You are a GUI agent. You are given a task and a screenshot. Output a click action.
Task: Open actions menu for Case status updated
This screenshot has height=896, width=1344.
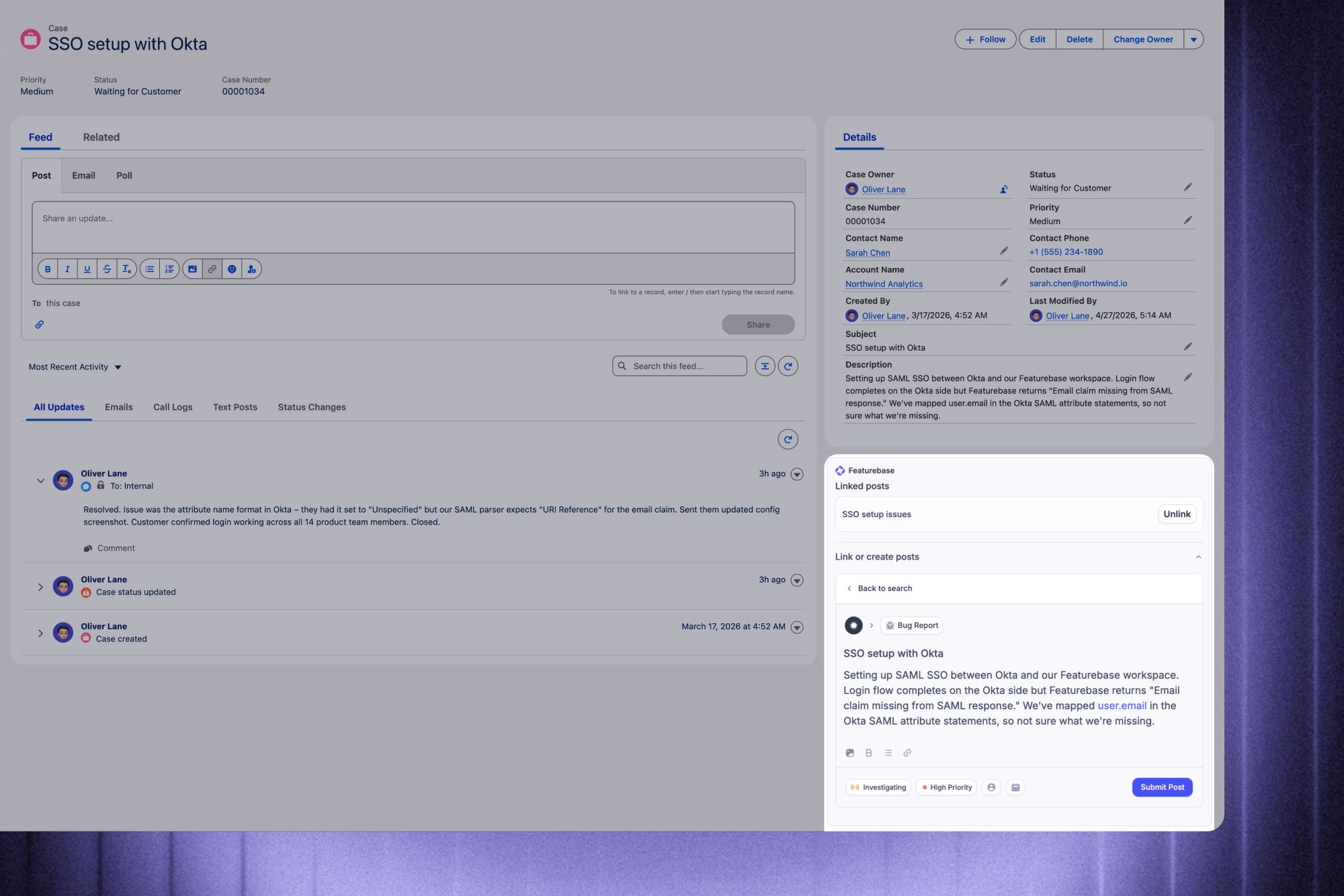coord(797,580)
